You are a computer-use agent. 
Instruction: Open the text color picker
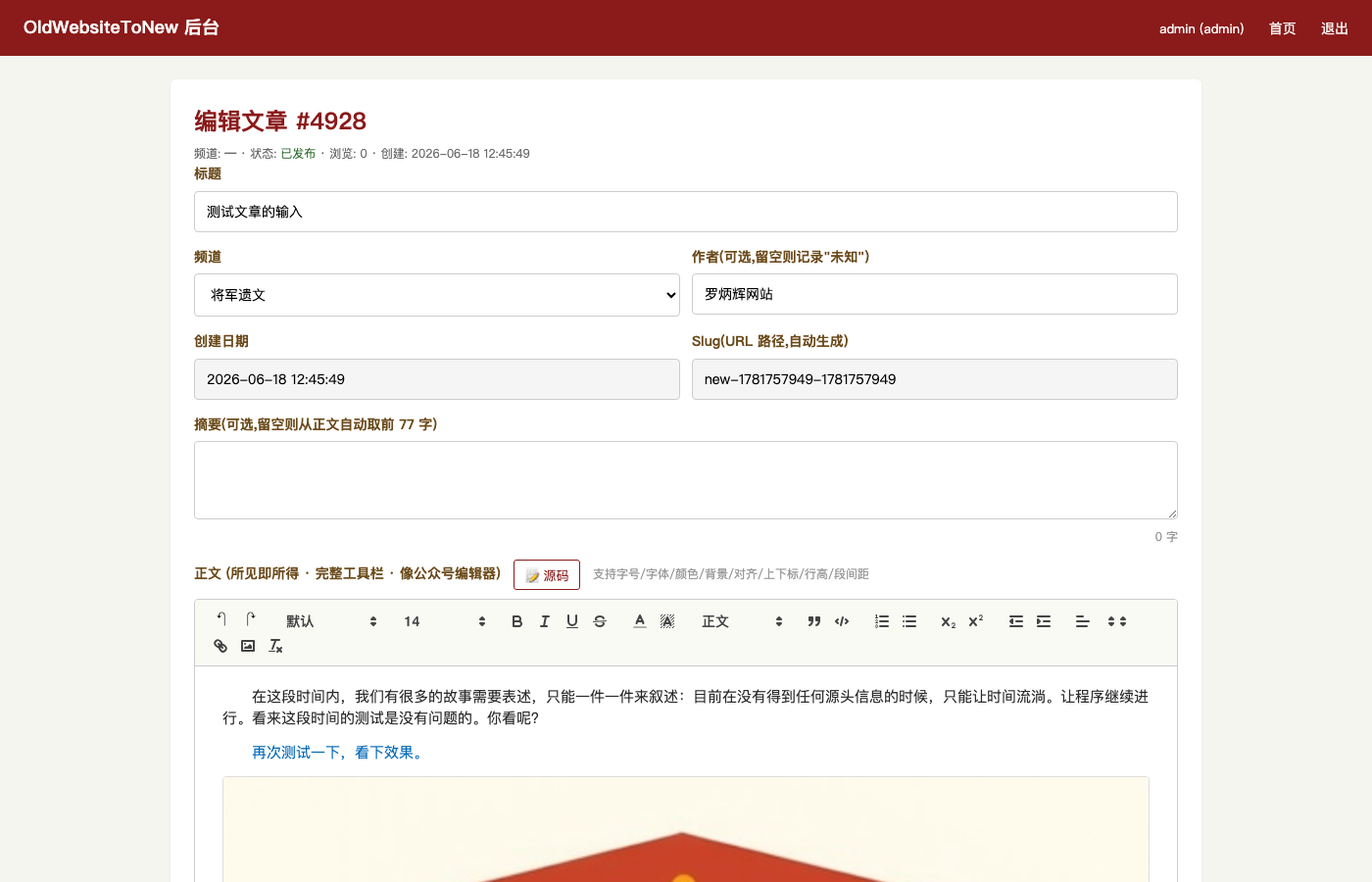[x=640, y=621]
